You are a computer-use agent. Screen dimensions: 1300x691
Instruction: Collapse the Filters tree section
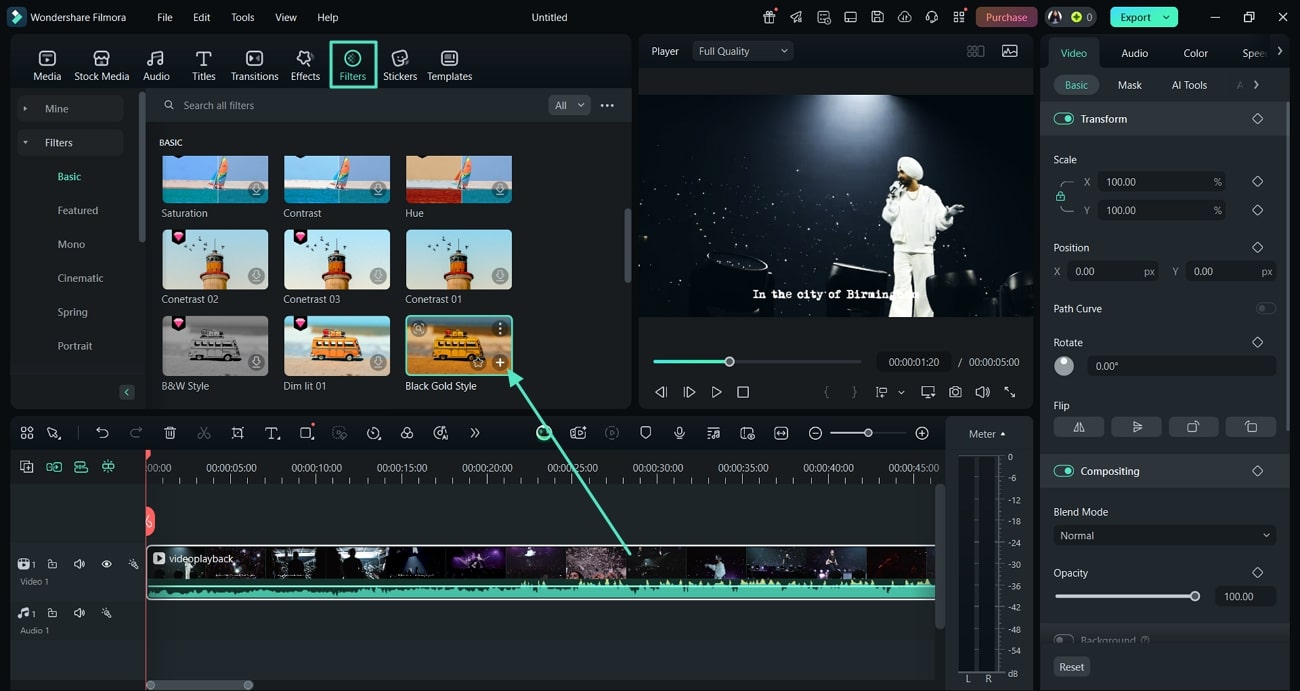pos(25,143)
